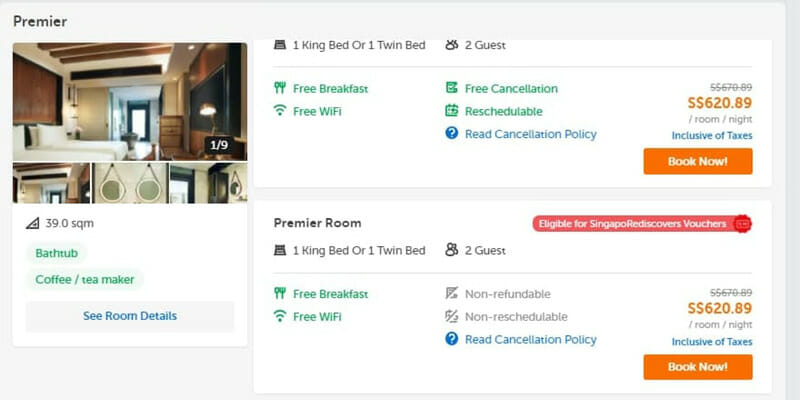Click the Free Cancellation icon
The height and width of the screenshot is (400, 800).
452,88
